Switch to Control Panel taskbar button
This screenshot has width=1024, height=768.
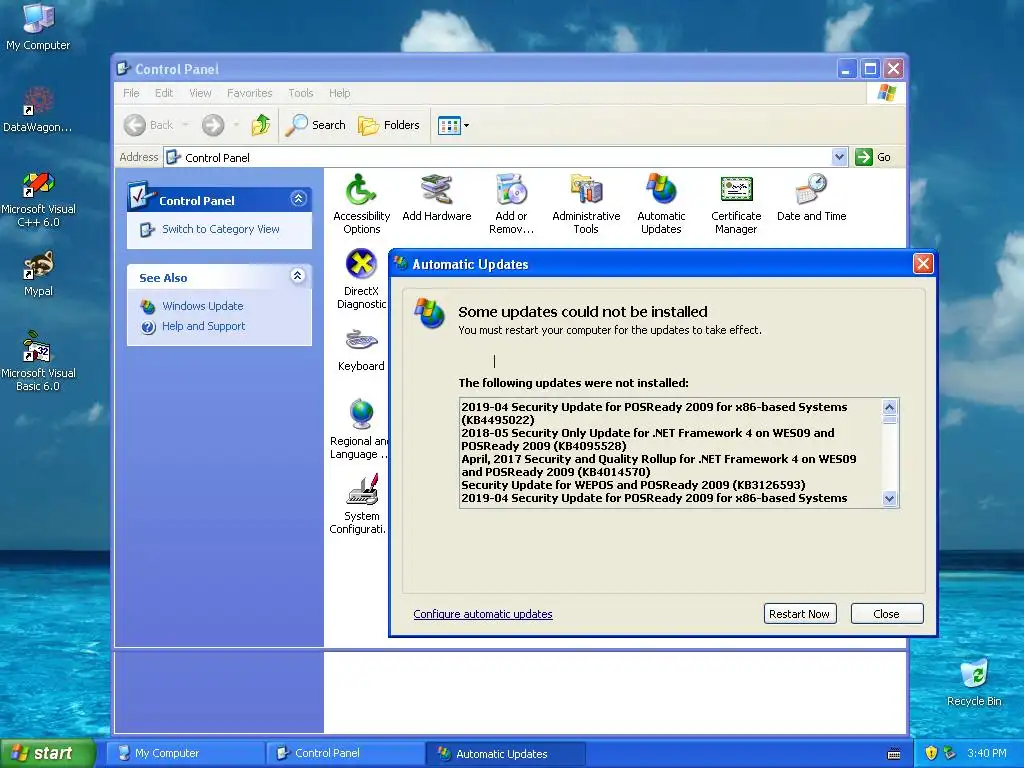tap(345, 754)
